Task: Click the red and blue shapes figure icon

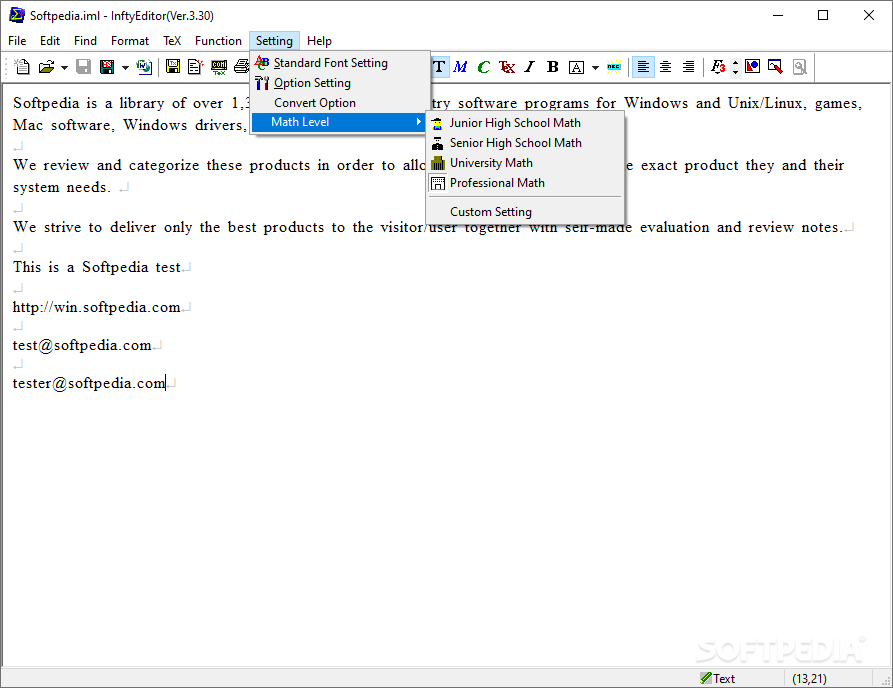Action: [752, 67]
